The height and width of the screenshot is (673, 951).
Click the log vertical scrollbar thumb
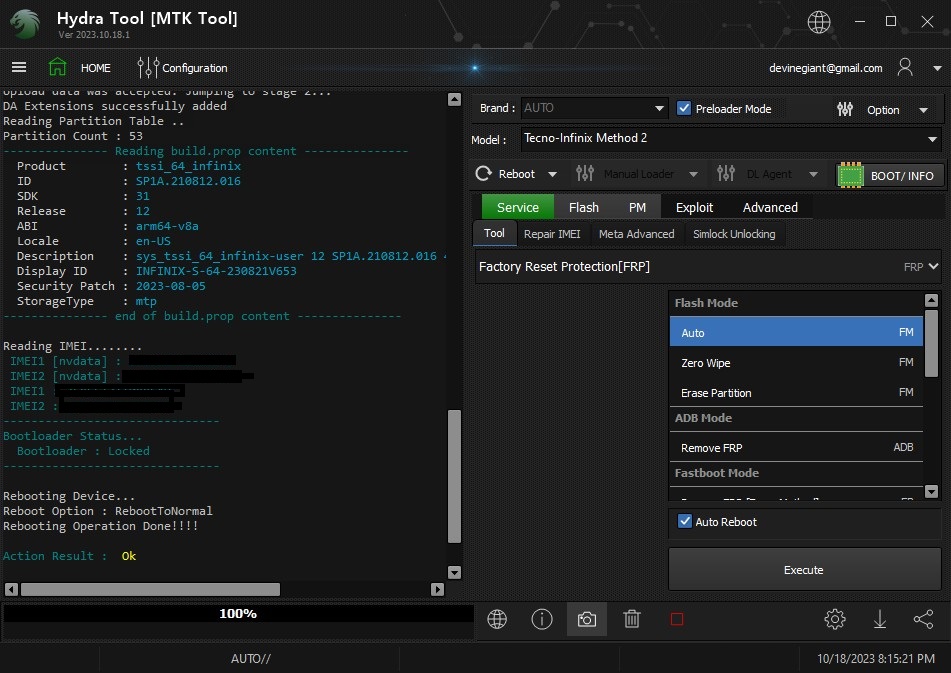(x=454, y=477)
